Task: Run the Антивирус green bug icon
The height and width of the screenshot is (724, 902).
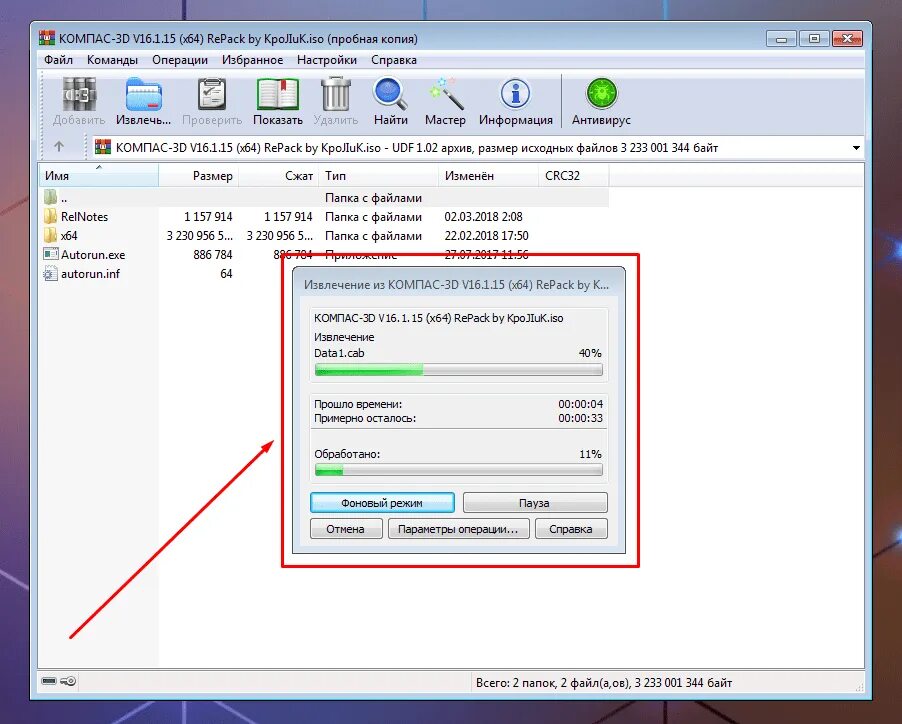Action: click(x=601, y=94)
